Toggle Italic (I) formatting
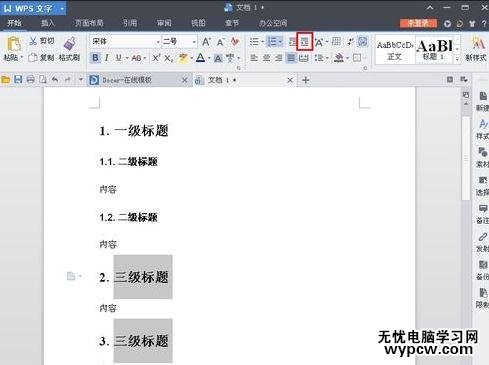This screenshot has height=365, width=489. pos(107,58)
